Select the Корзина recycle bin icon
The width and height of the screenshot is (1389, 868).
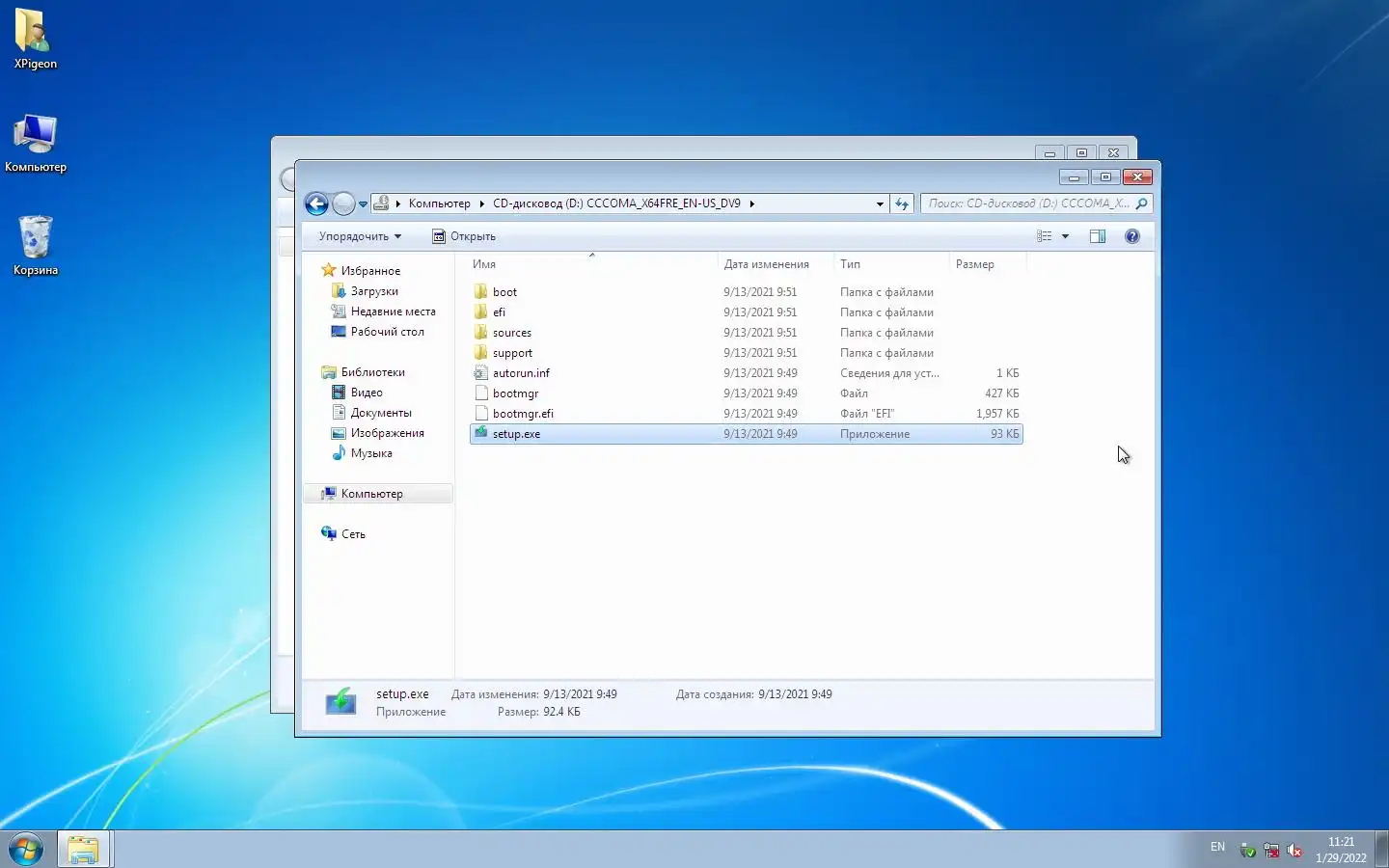coord(36,246)
